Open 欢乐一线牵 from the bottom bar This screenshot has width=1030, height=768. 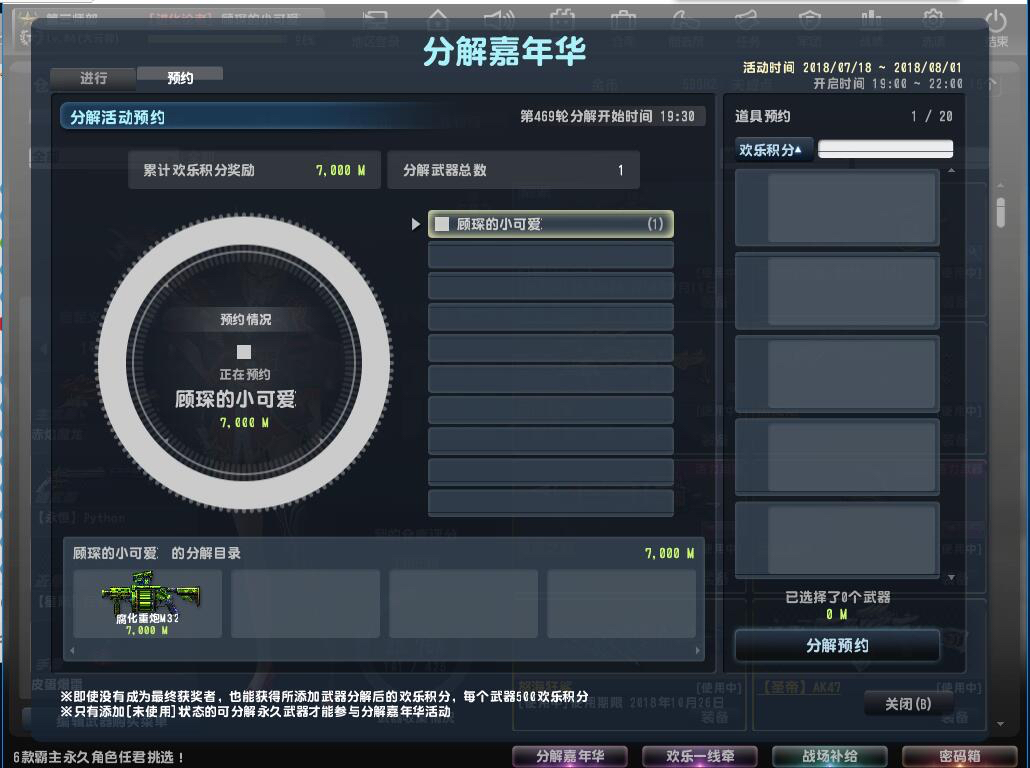tap(700, 756)
